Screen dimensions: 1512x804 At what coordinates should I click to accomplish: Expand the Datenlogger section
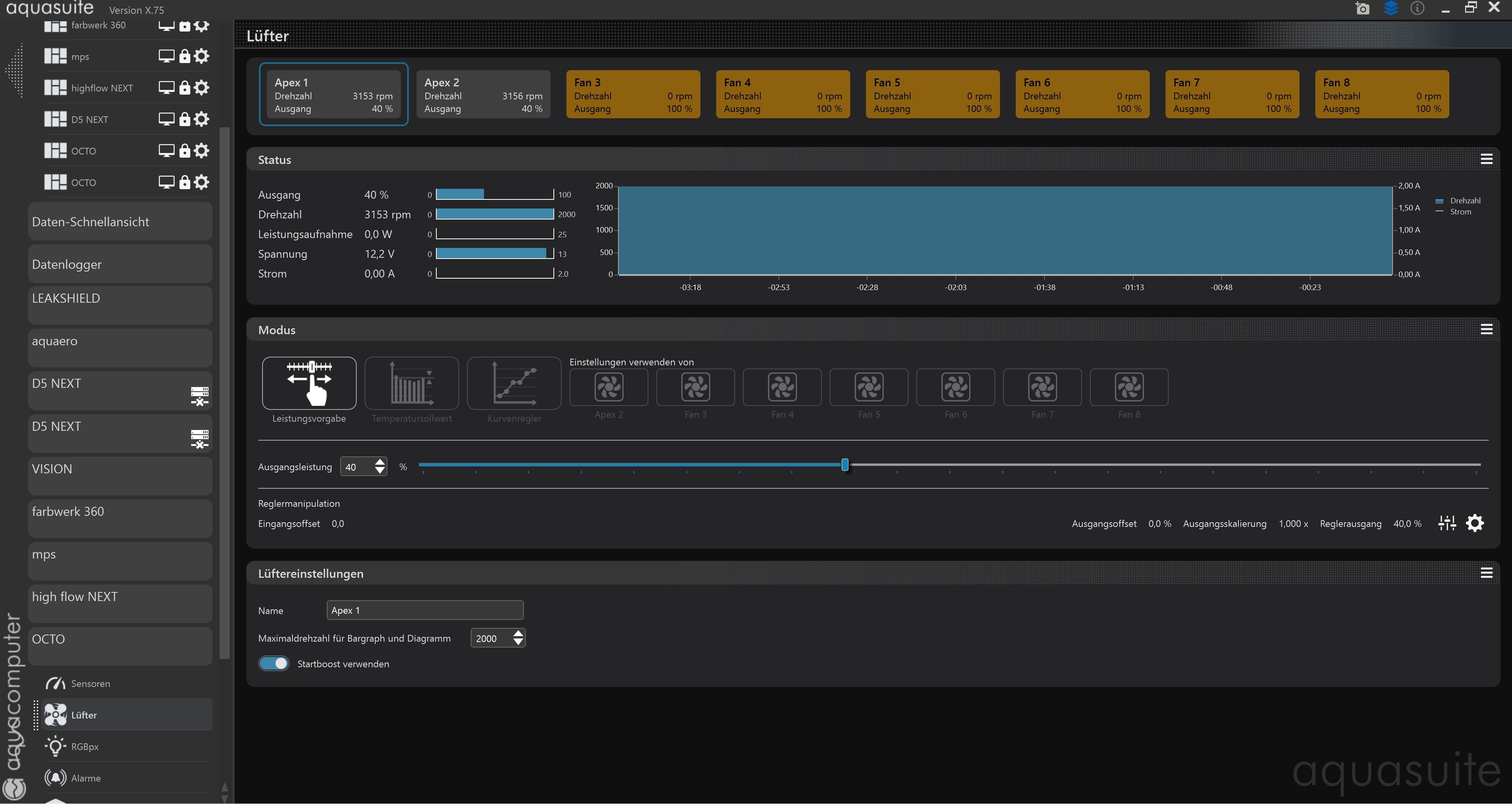120,264
